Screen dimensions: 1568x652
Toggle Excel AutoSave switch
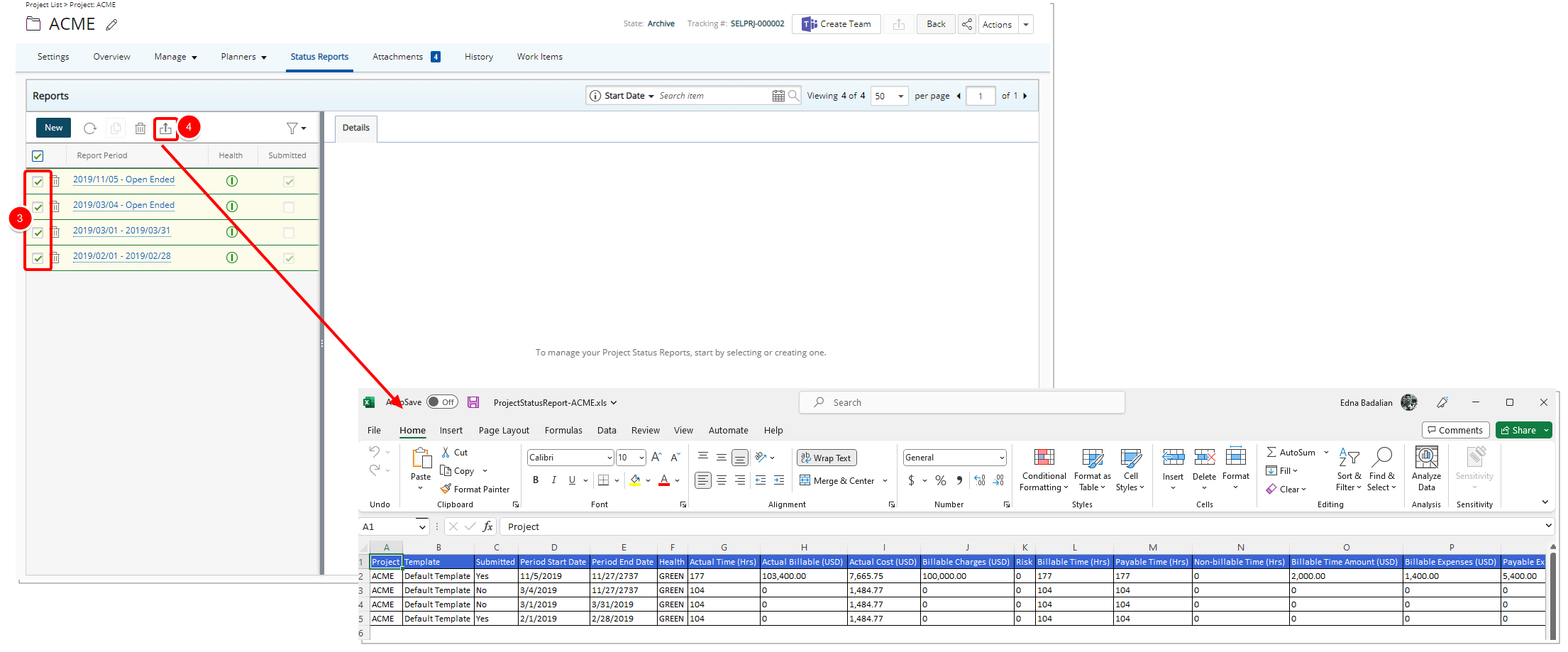coord(442,402)
